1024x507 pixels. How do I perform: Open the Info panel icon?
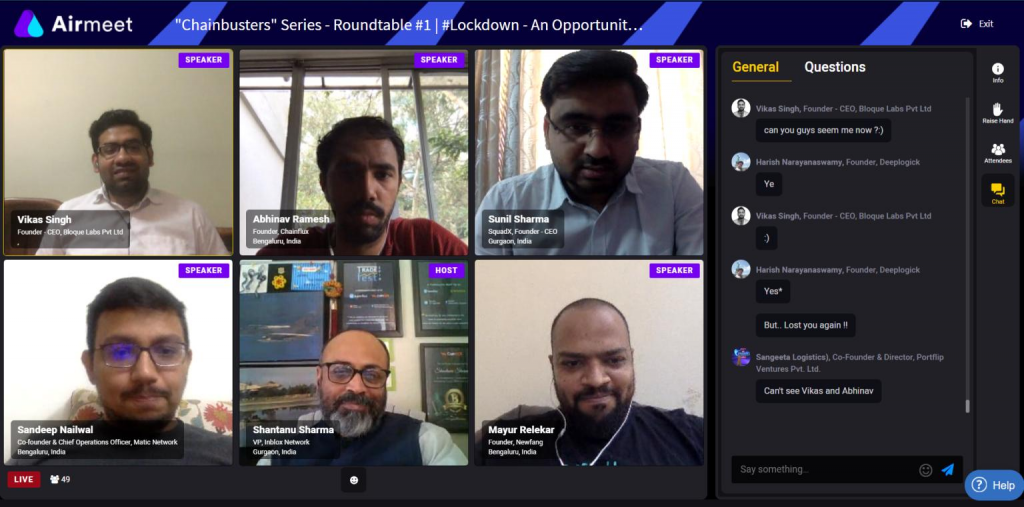997,73
